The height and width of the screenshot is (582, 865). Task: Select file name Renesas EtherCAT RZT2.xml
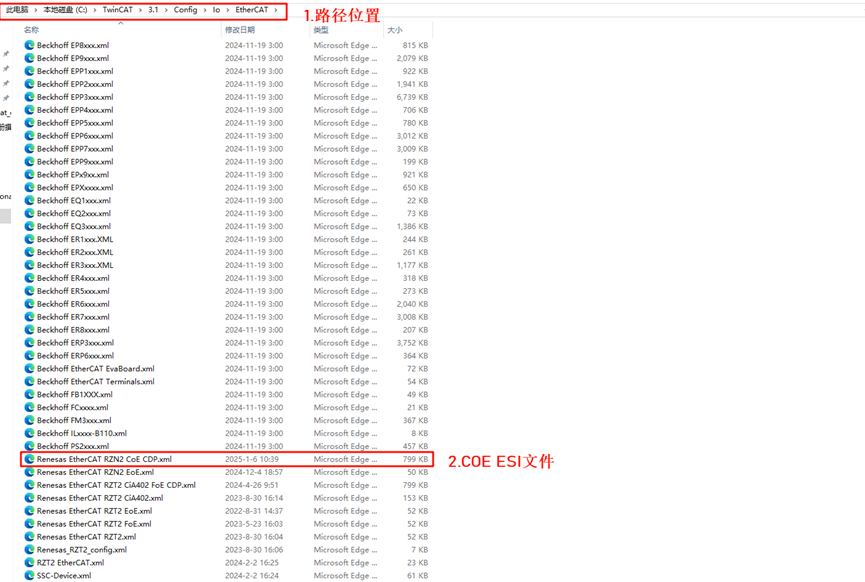click(x=87, y=537)
